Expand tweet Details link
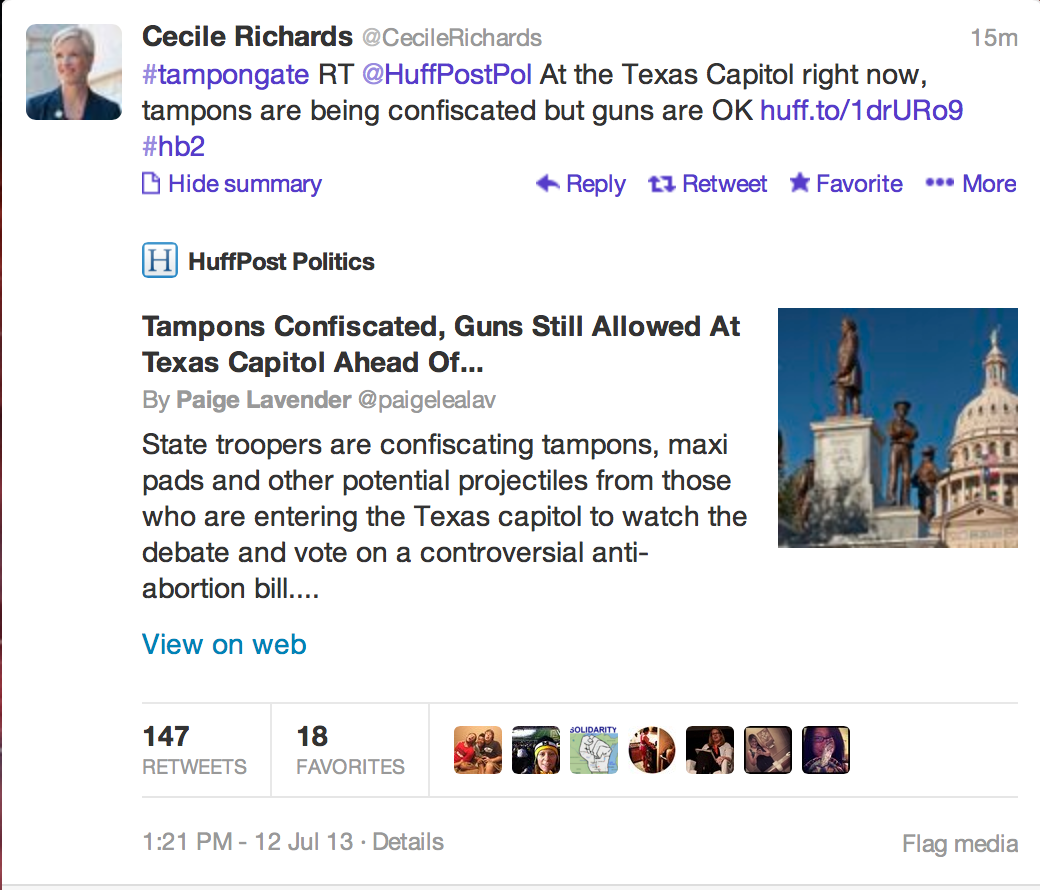The height and width of the screenshot is (890, 1040). [408, 842]
